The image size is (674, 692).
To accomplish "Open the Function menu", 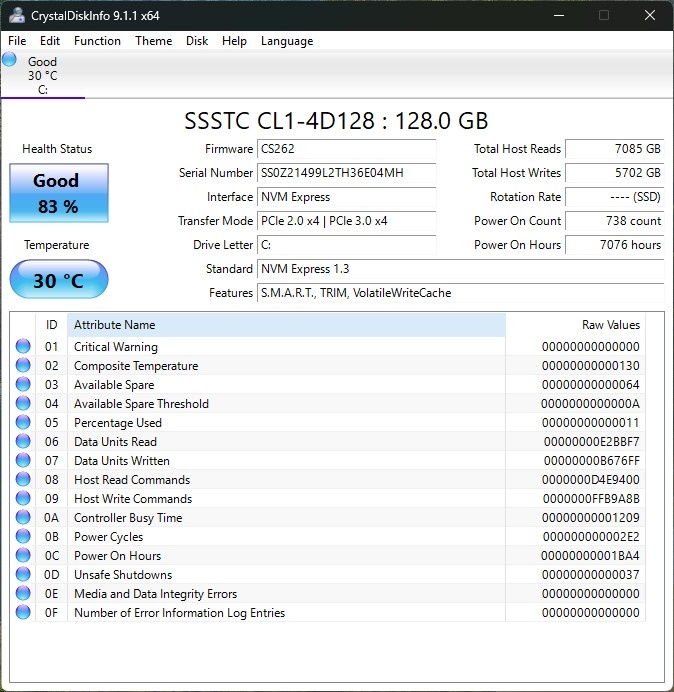I will coord(97,41).
